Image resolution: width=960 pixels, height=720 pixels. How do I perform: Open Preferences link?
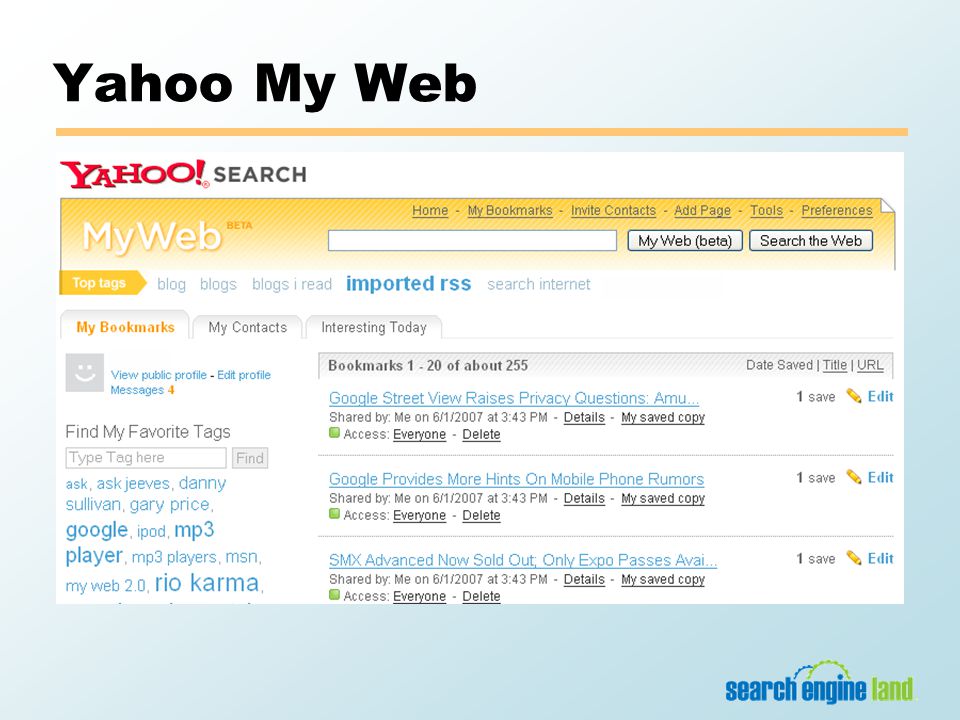[x=836, y=211]
